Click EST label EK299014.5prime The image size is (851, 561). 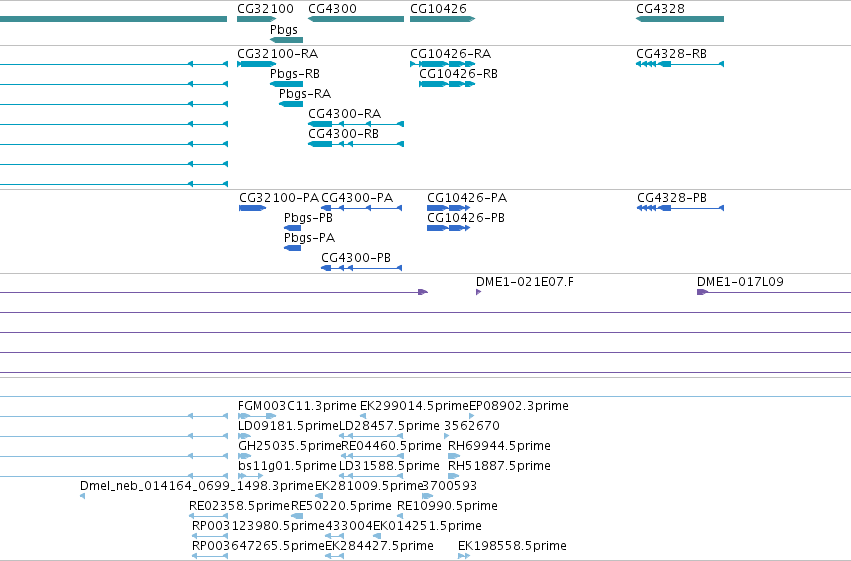pyautogui.click(x=414, y=406)
